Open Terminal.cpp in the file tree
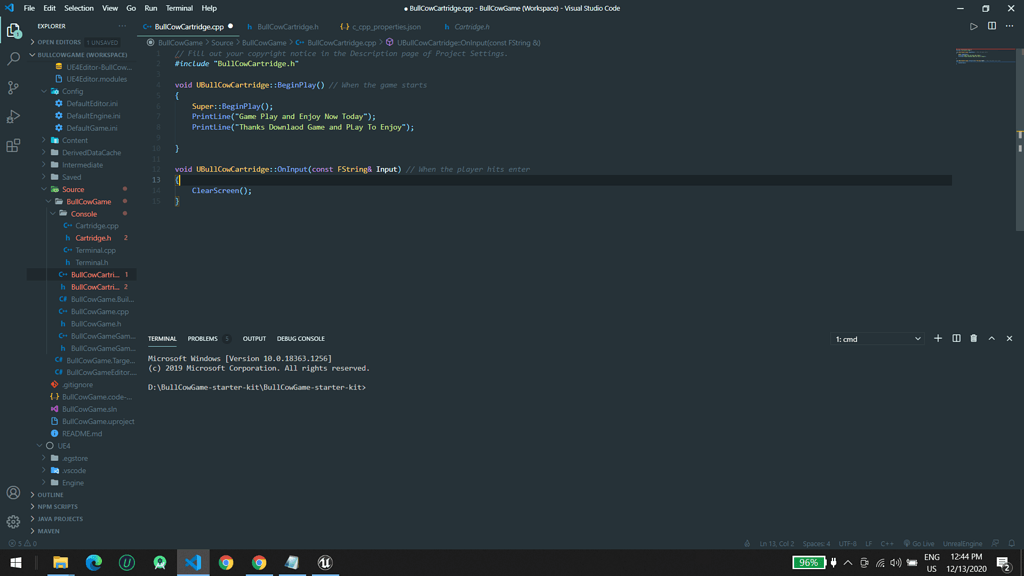1024x576 pixels. [x=95, y=251]
